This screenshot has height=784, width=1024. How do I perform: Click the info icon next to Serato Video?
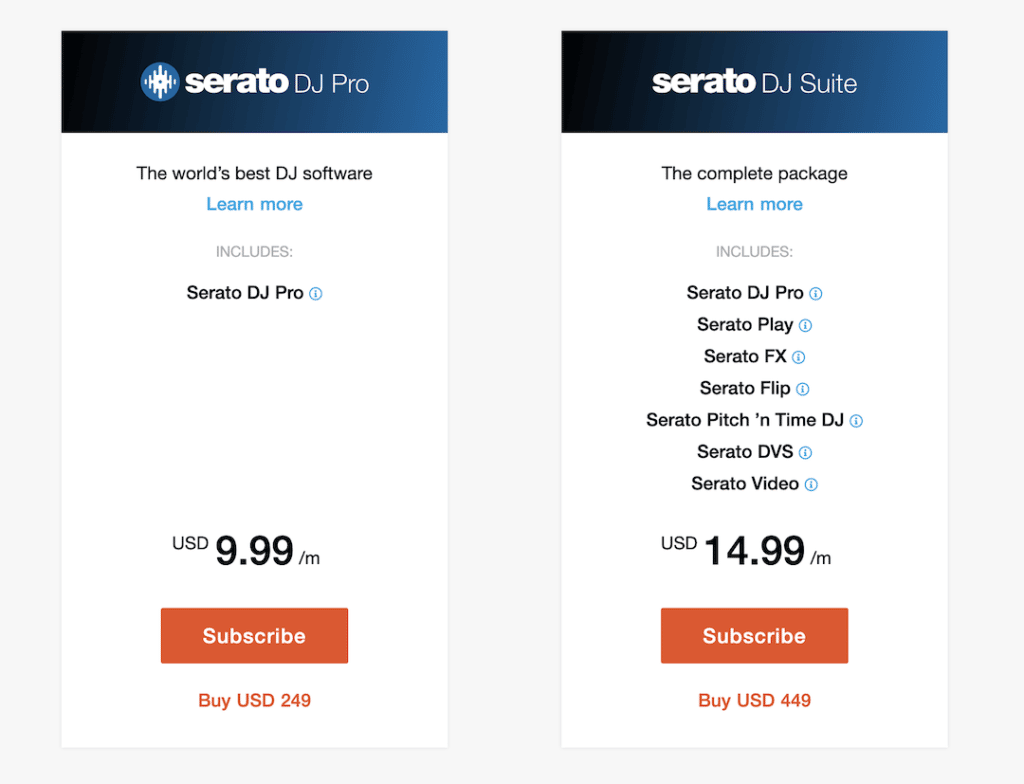tap(812, 484)
